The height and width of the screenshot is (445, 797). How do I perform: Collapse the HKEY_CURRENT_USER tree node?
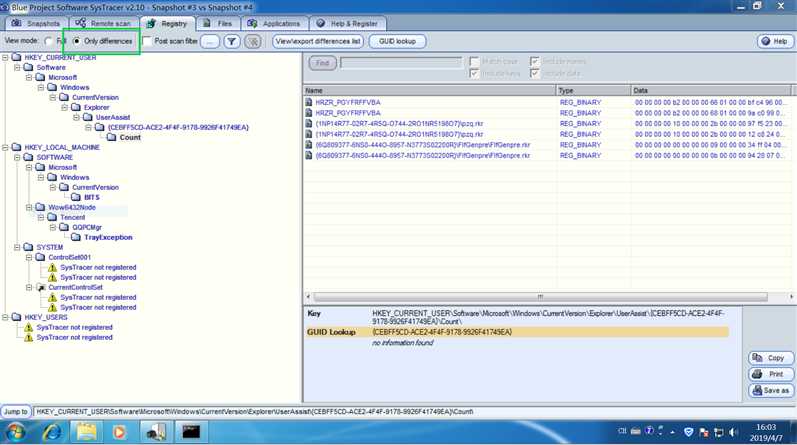point(5,57)
